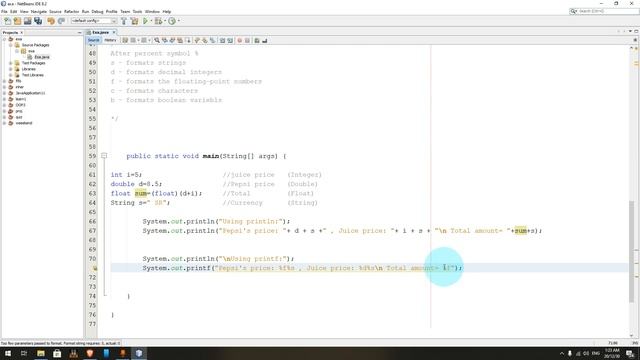Open the Run Project dropdown arrow
The image size is (640, 360).
(x=151, y=21)
